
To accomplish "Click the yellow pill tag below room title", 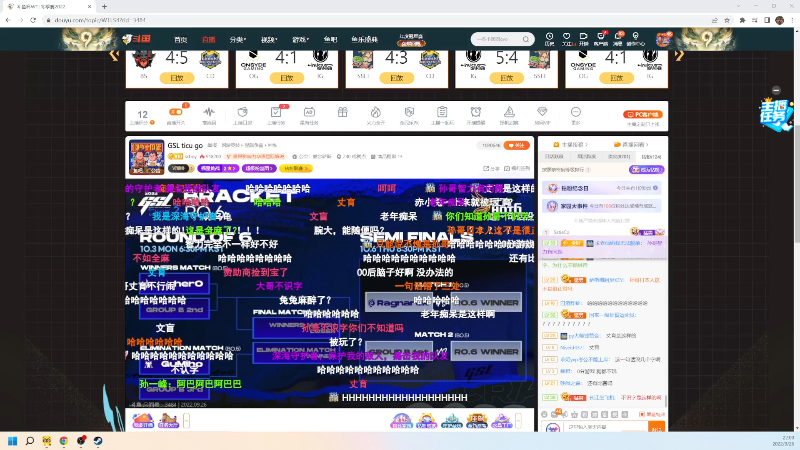I will click(296, 168).
